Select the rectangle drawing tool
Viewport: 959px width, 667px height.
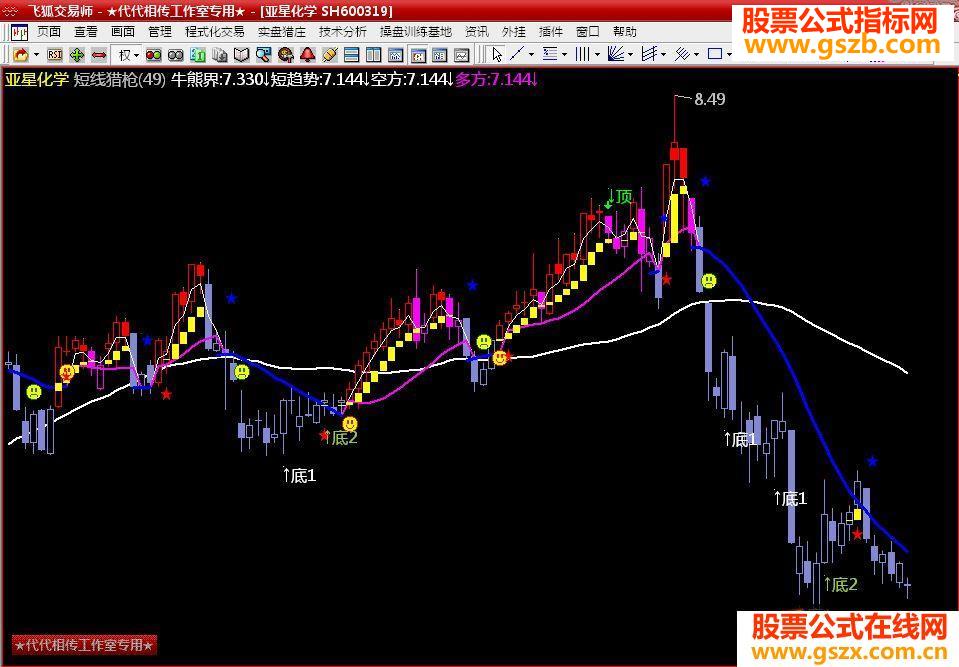coord(715,54)
